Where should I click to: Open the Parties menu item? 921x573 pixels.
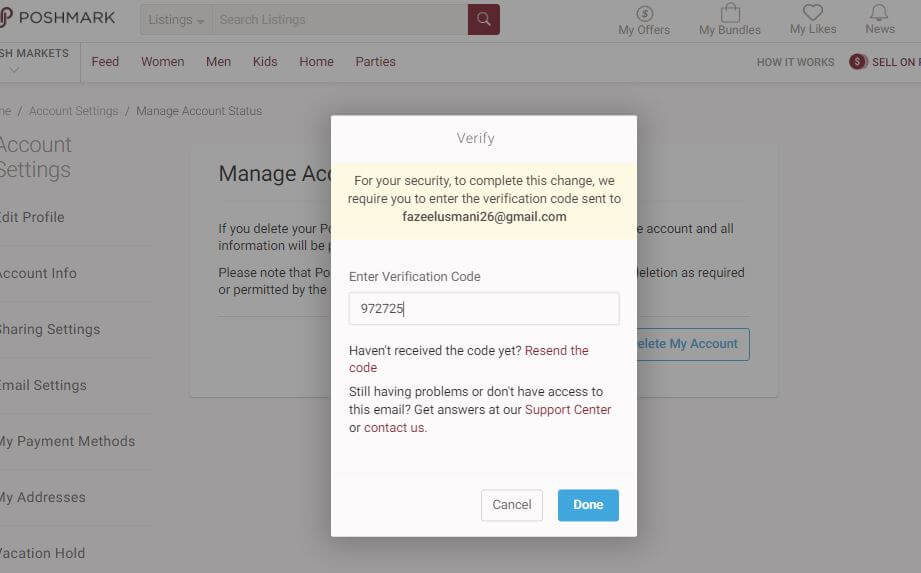tap(375, 62)
